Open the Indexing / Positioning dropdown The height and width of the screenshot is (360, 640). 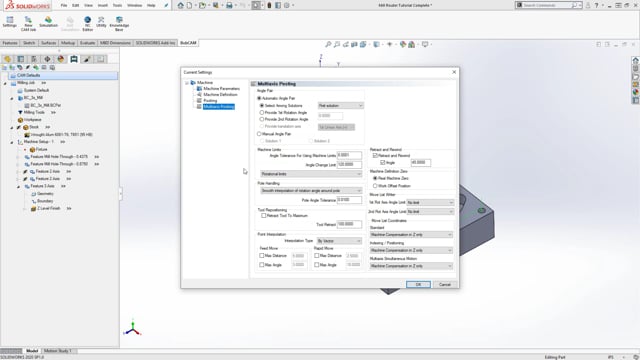pos(411,250)
